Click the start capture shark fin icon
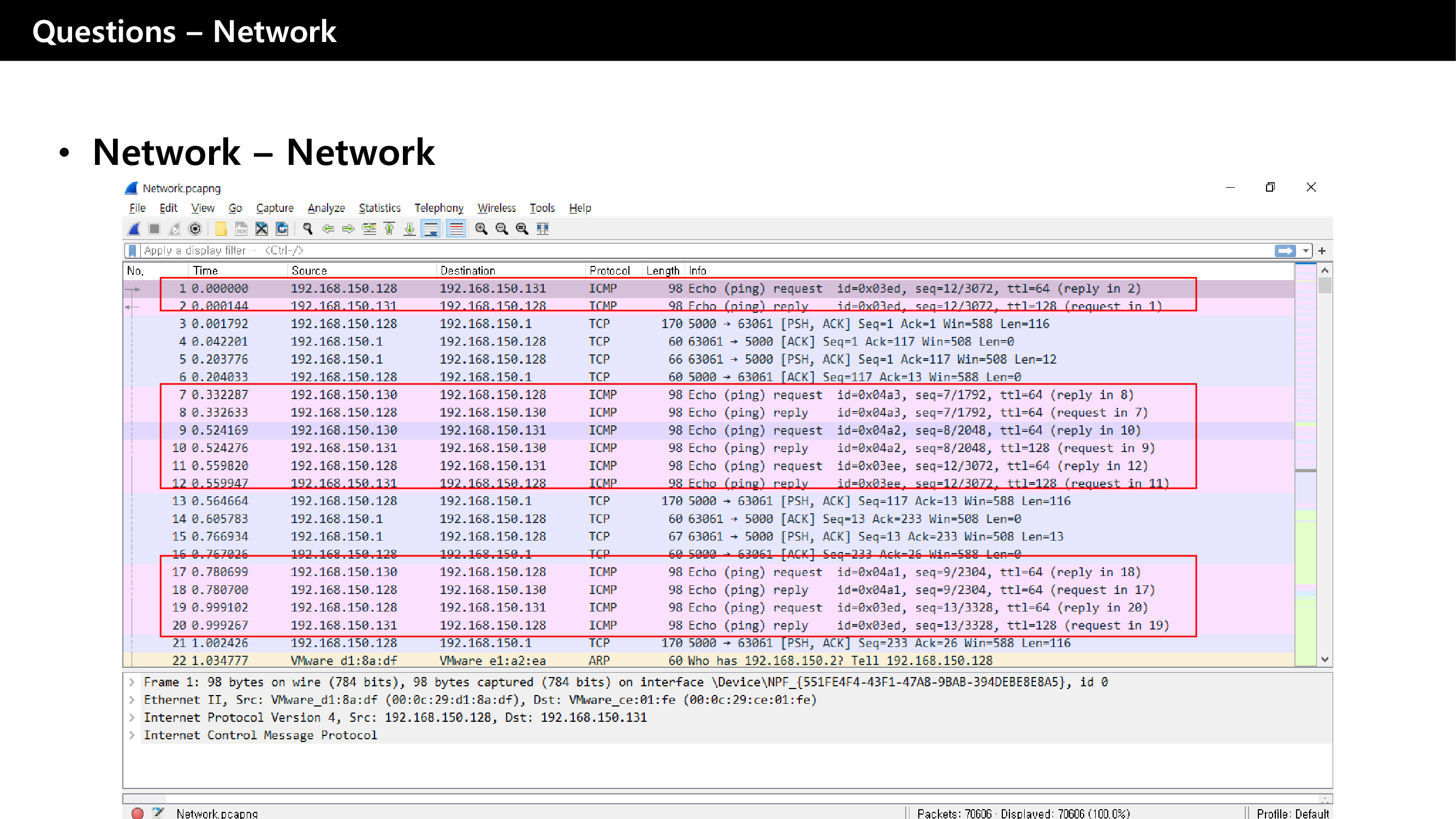 134,229
